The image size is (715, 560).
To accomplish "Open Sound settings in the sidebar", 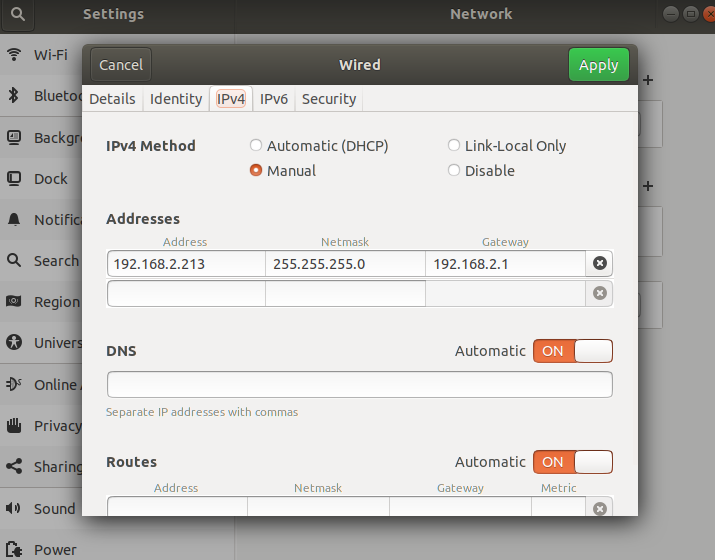I will pos(41,508).
